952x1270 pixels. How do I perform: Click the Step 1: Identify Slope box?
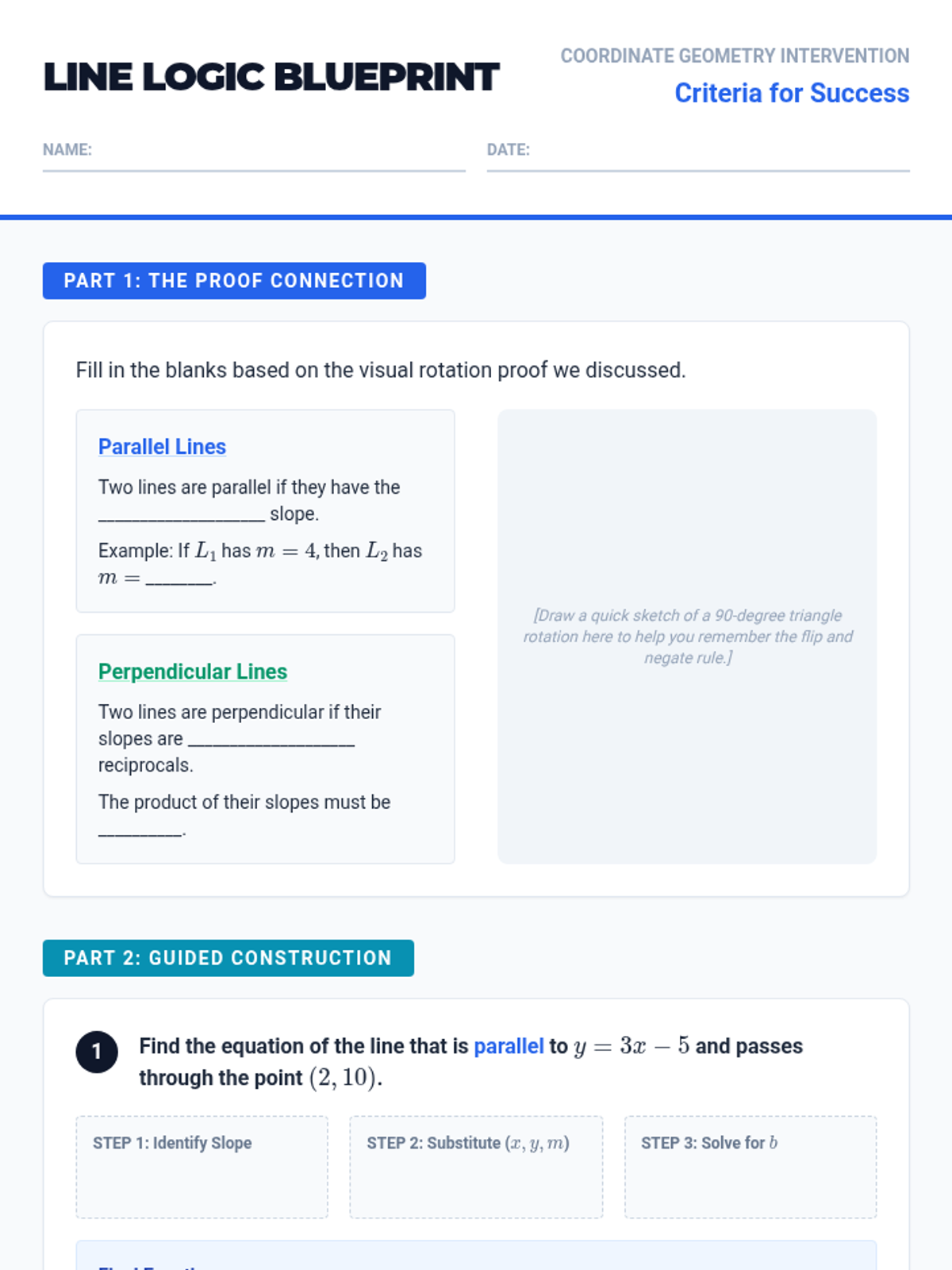coord(202,1167)
